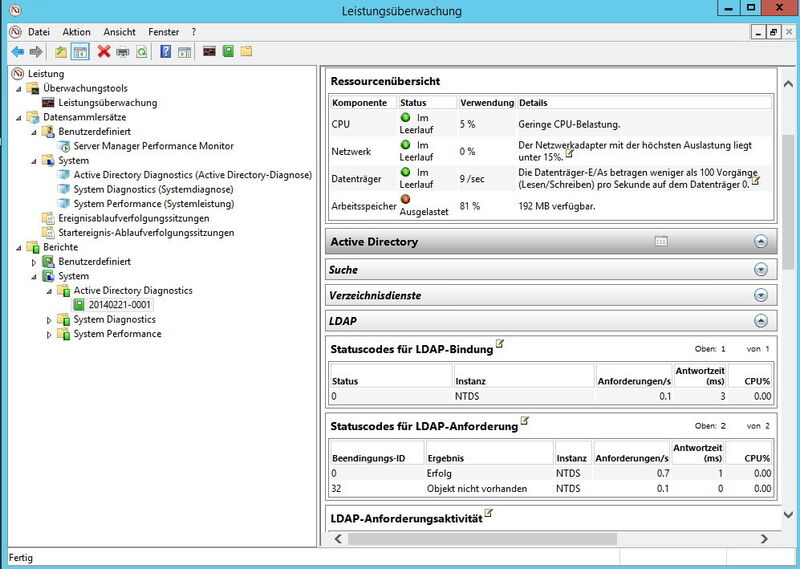Minimize the inner MDI child window
The width and height of the screenshot is (800, 569).
pyautogui.click(x=759, y=32)
